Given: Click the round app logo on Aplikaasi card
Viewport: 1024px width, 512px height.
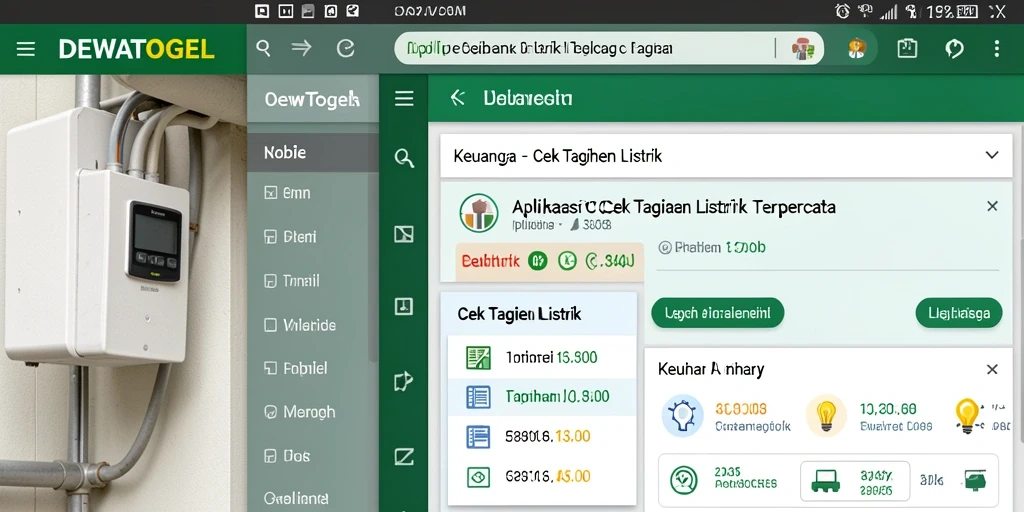Looking at the screenshot, I should click(479, 213).
